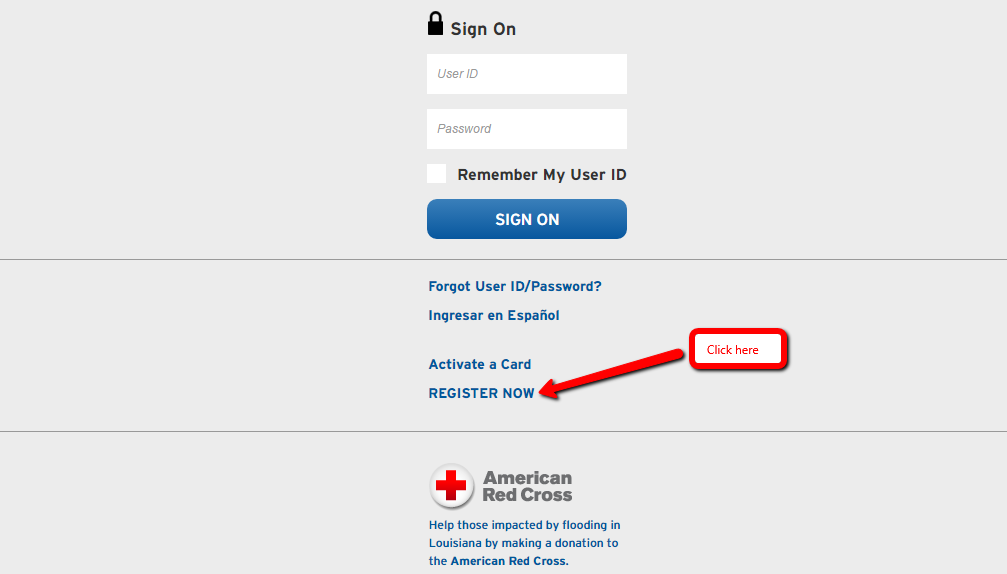
Task: Click the red cross emblem logo
Action: coord(451,486)
